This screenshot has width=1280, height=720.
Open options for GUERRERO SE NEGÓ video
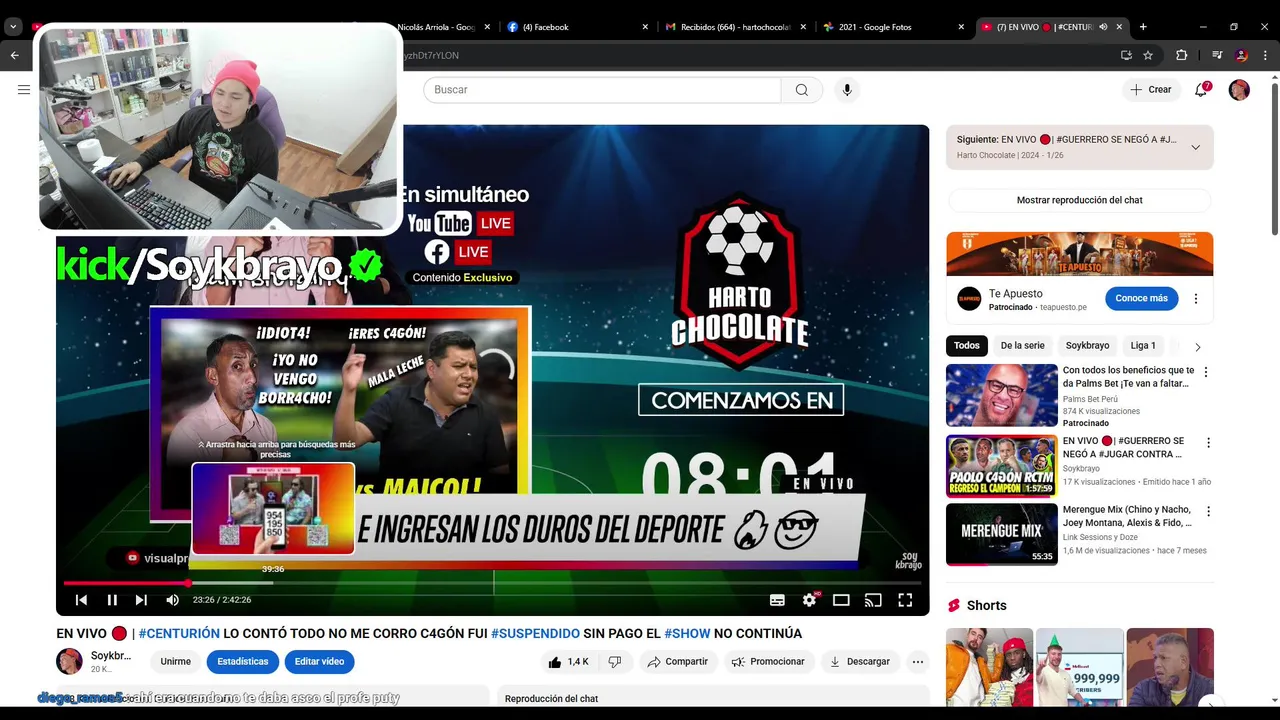[1208, 442]
